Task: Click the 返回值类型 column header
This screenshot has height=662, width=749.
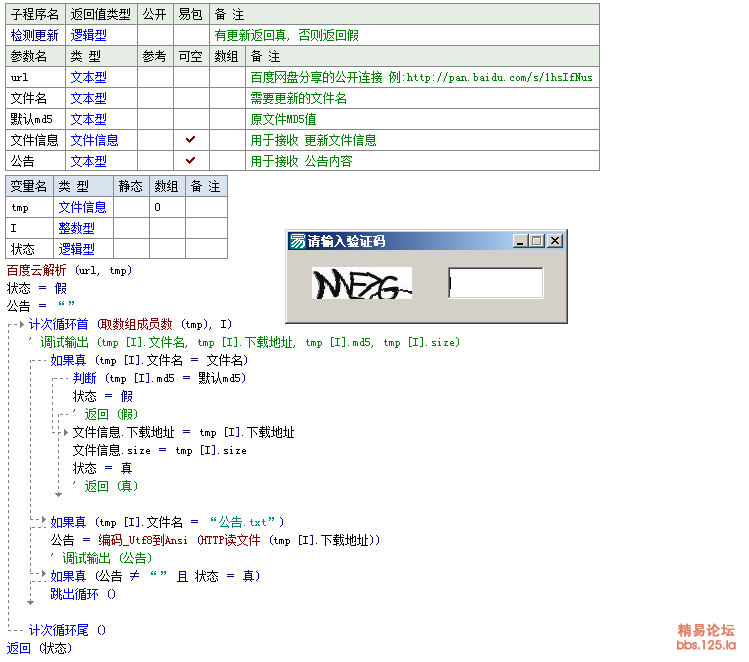Action: 101,14
